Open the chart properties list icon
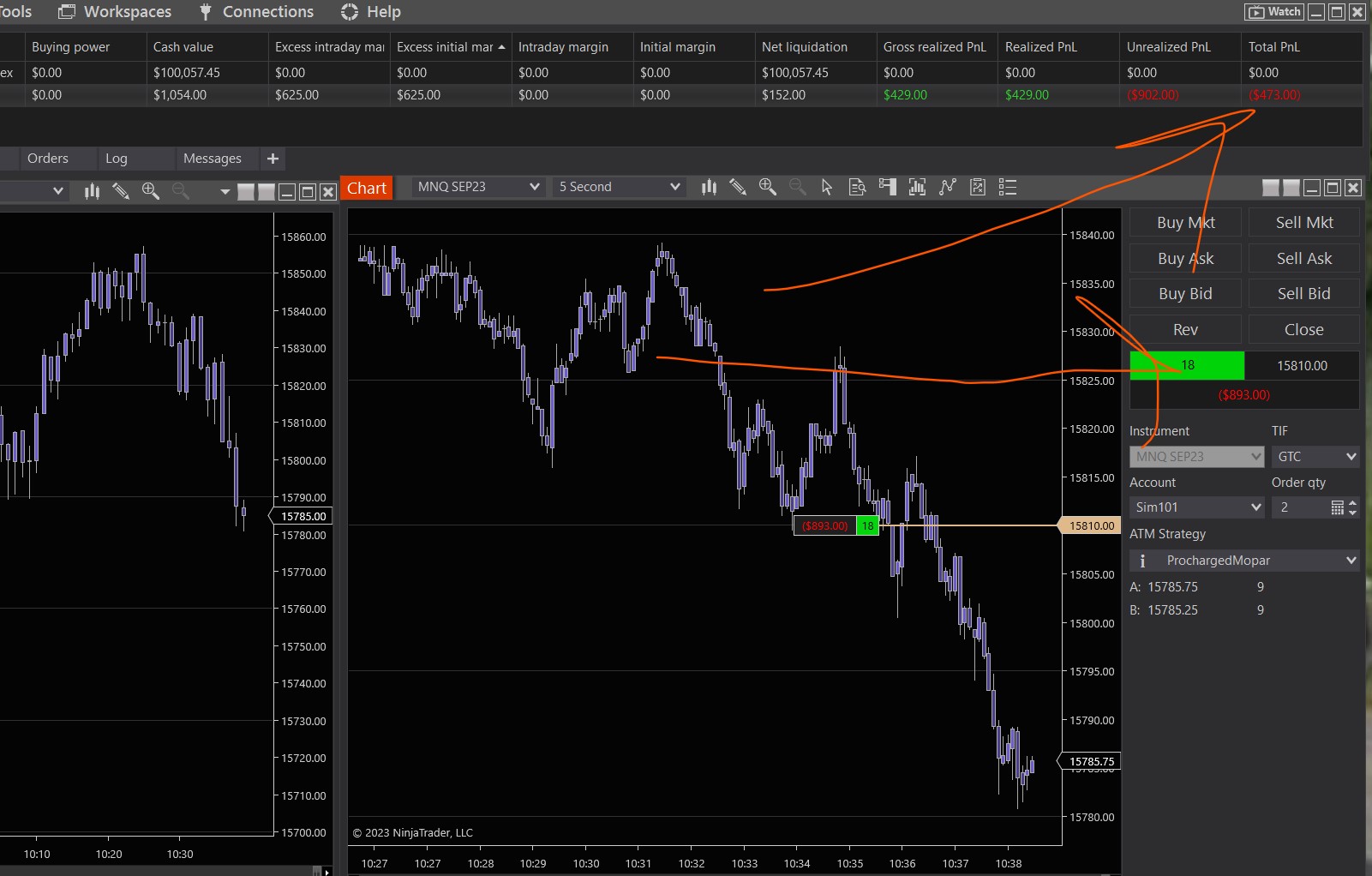 (1008, 187)
